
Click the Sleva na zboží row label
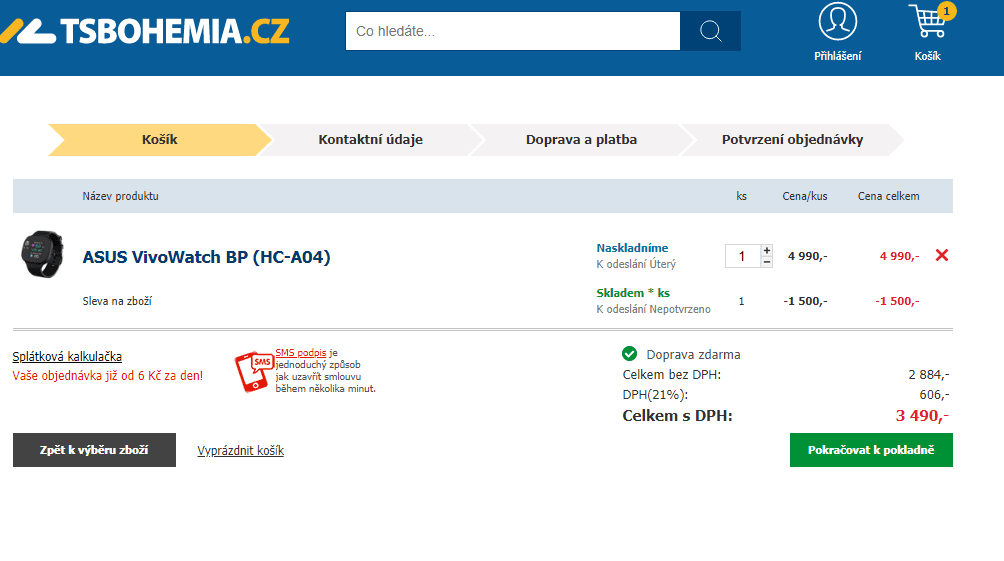point(117,301)
